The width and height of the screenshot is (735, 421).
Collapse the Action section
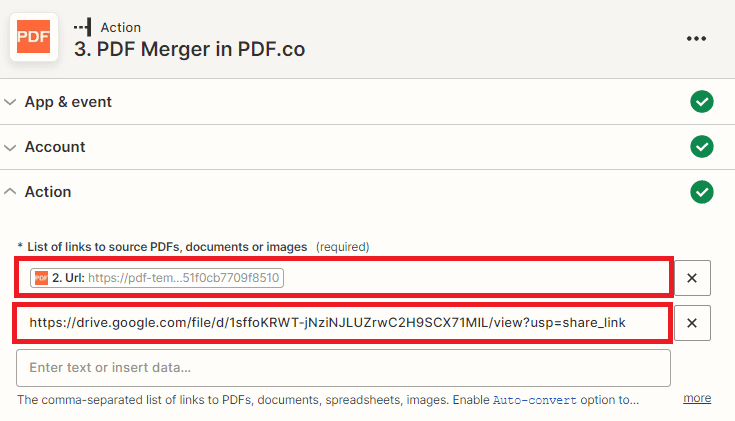(x=11, y=192)
